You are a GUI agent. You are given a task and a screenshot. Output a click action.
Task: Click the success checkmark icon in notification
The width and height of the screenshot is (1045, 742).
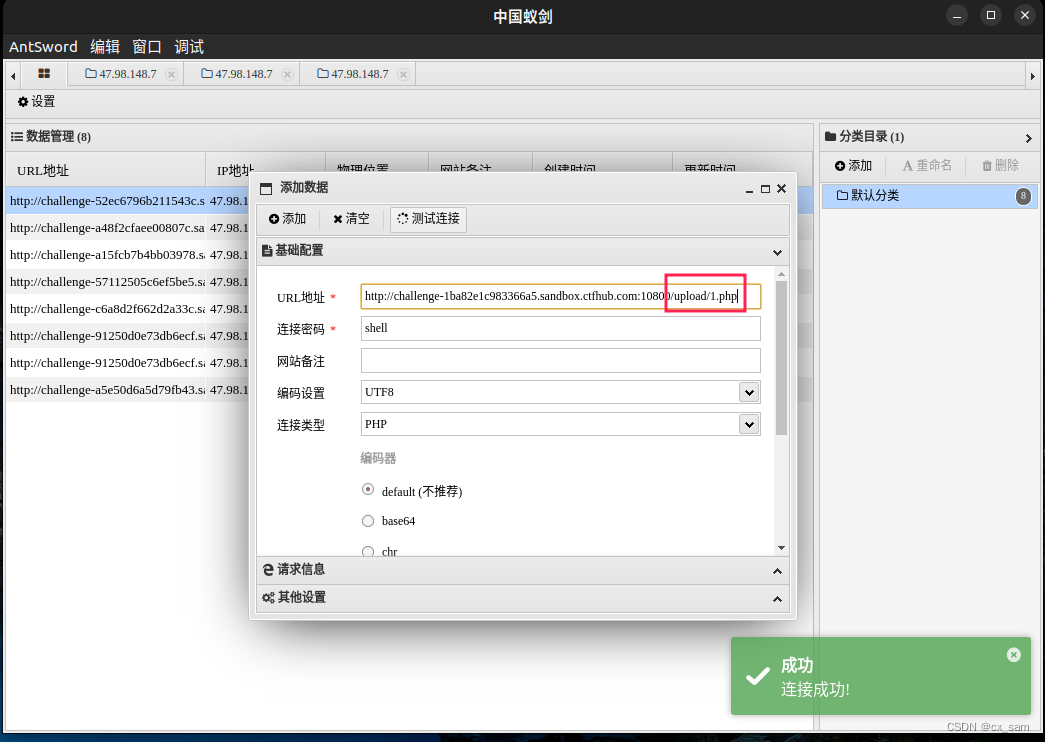[757, 677]
